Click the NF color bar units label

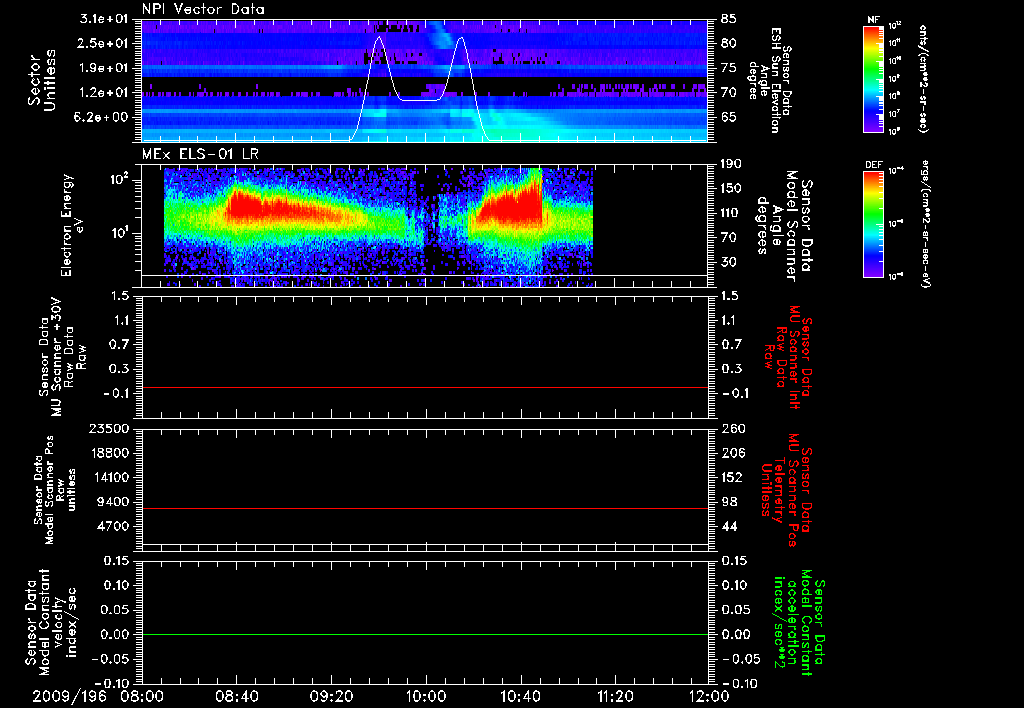(x=923, y=78)
